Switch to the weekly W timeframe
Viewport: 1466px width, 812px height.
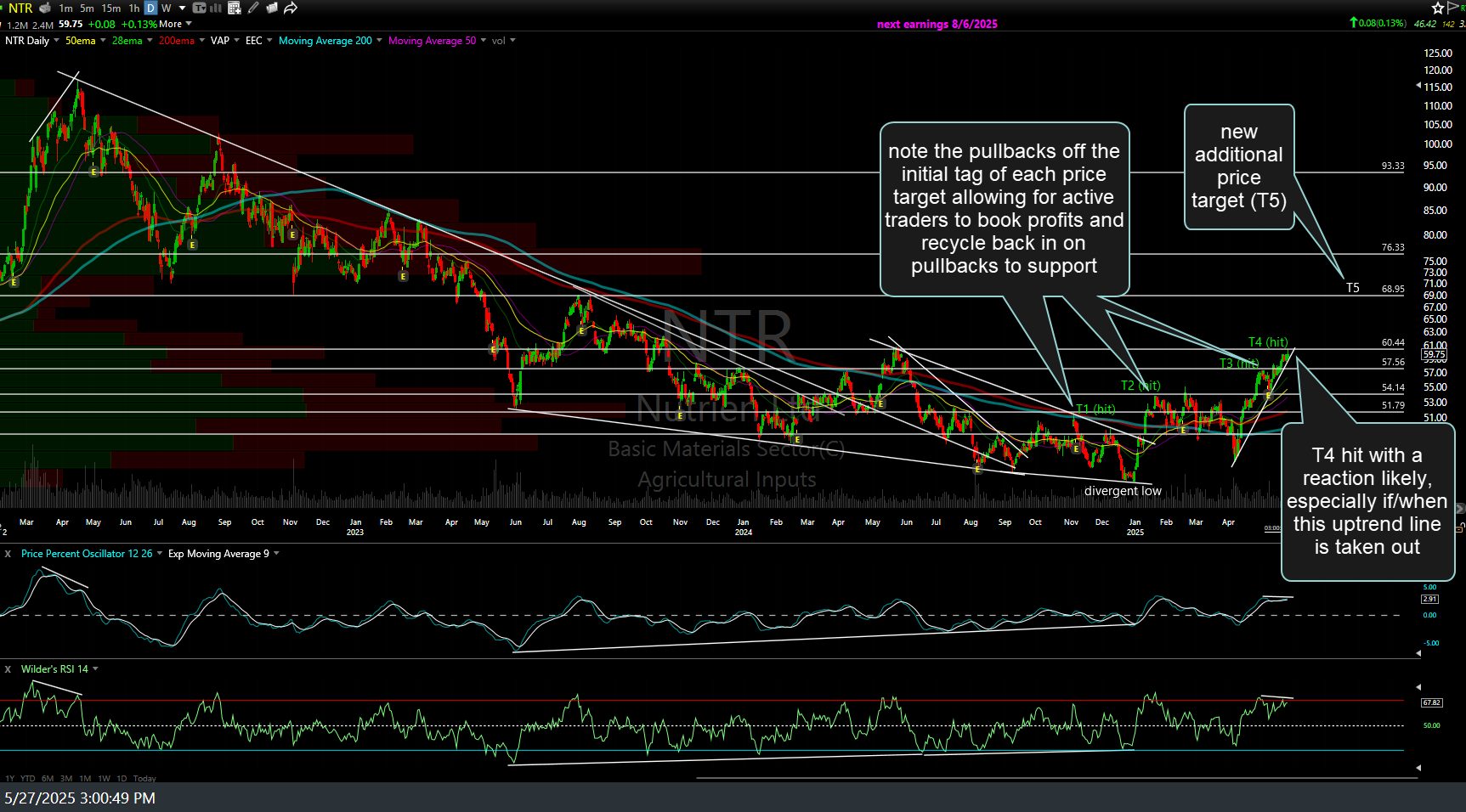(166, 8)
